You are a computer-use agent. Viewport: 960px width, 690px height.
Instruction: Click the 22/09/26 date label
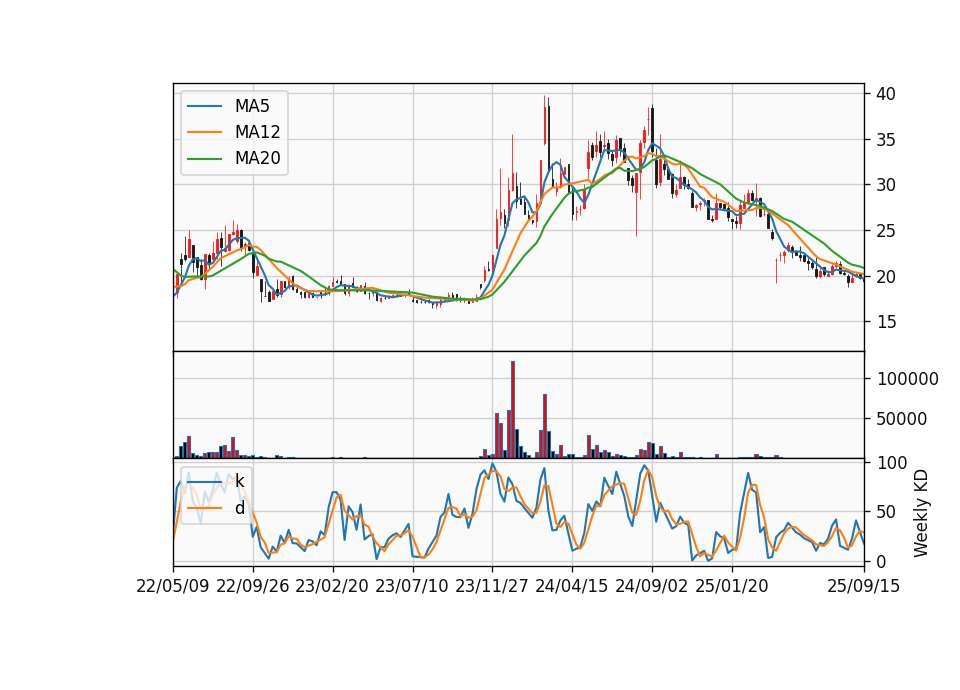point(253,586)
